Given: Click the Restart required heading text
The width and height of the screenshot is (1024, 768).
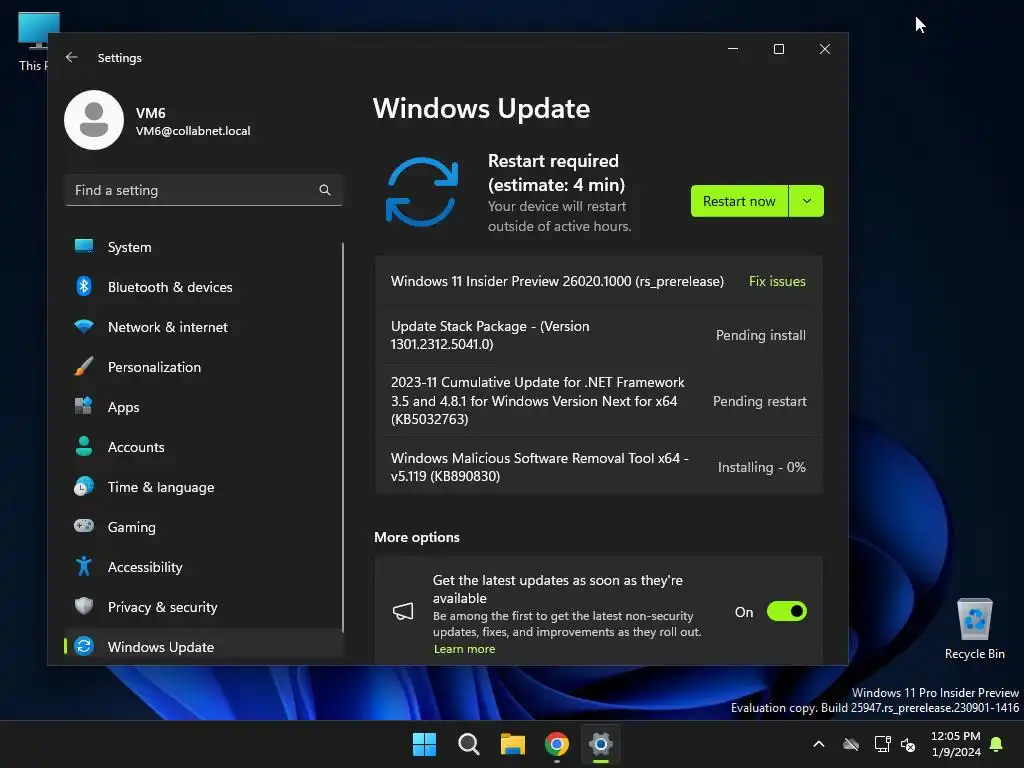Looking at the screenshot, I should coord(556,172).
